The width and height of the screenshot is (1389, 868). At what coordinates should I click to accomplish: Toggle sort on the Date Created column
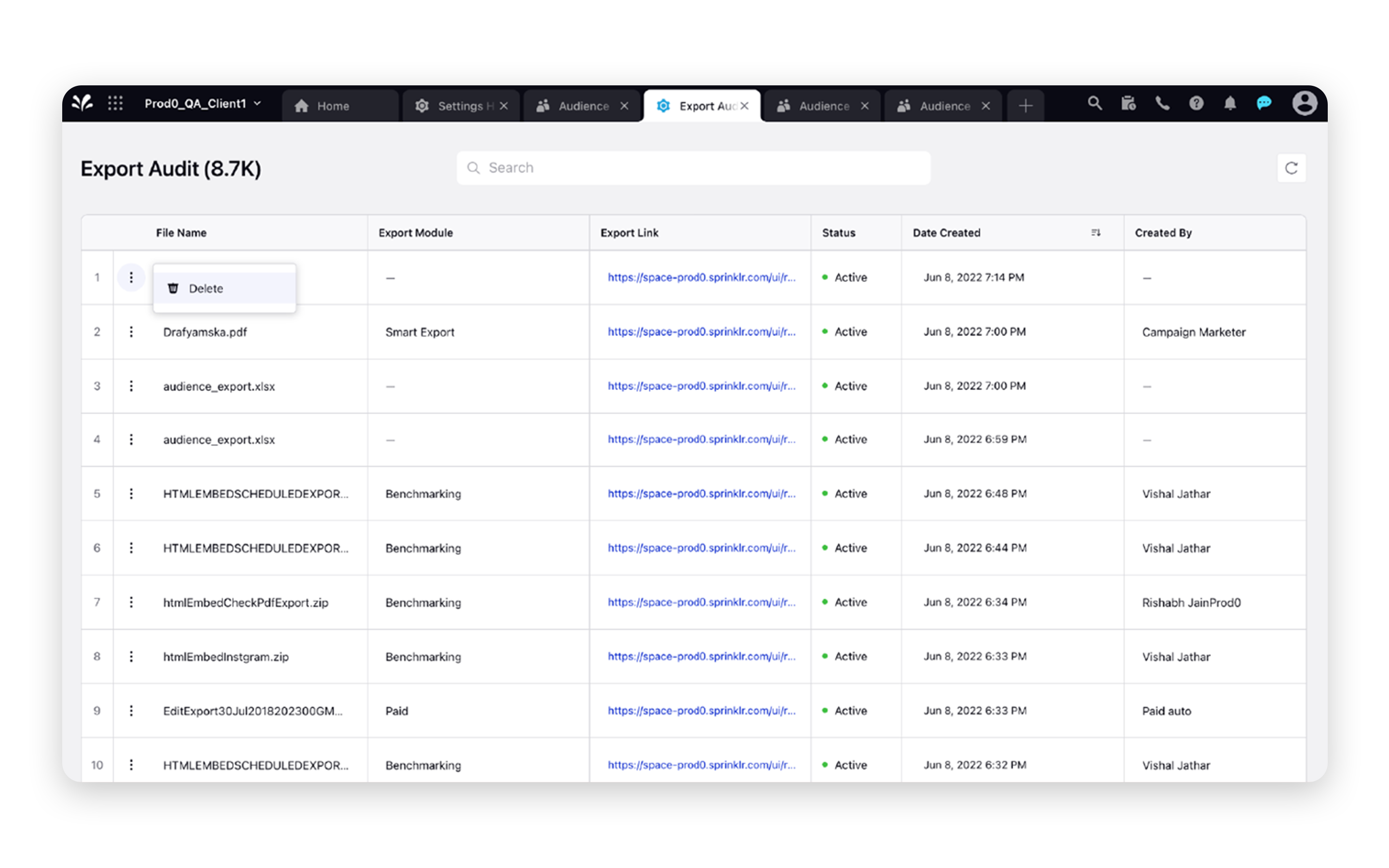click(x=1096, y=232)
